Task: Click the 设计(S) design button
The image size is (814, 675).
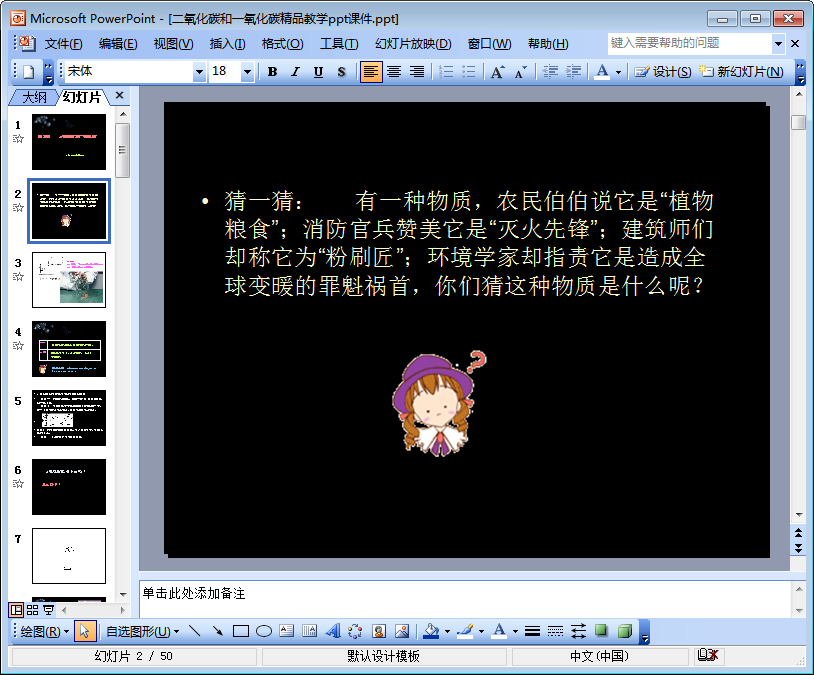Action: pos(662,72)
